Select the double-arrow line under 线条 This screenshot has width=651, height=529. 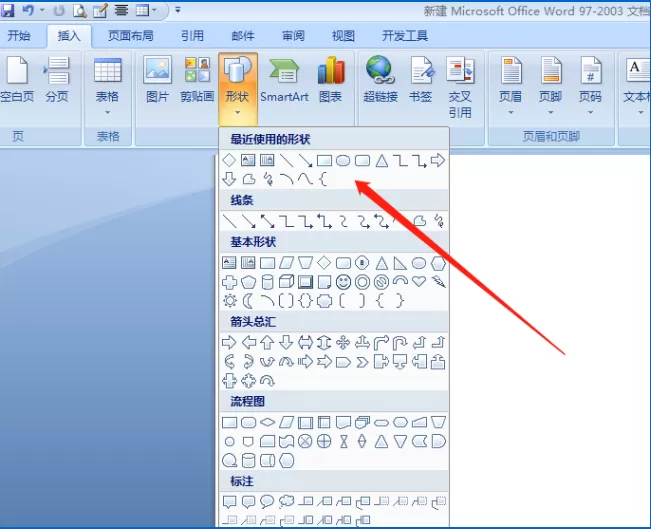[x=267, y=221]
